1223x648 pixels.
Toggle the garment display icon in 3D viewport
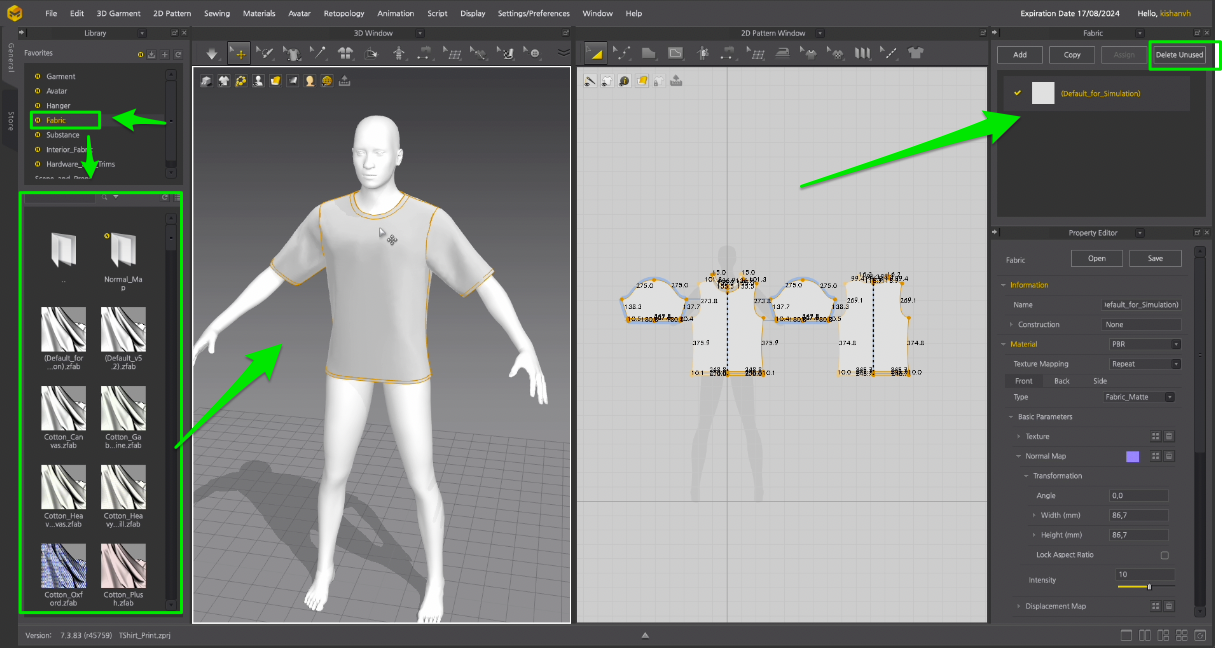pos(223,81)
